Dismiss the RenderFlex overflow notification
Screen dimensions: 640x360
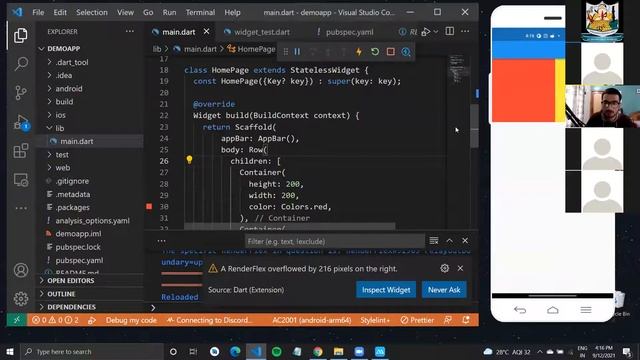(460, 268)
